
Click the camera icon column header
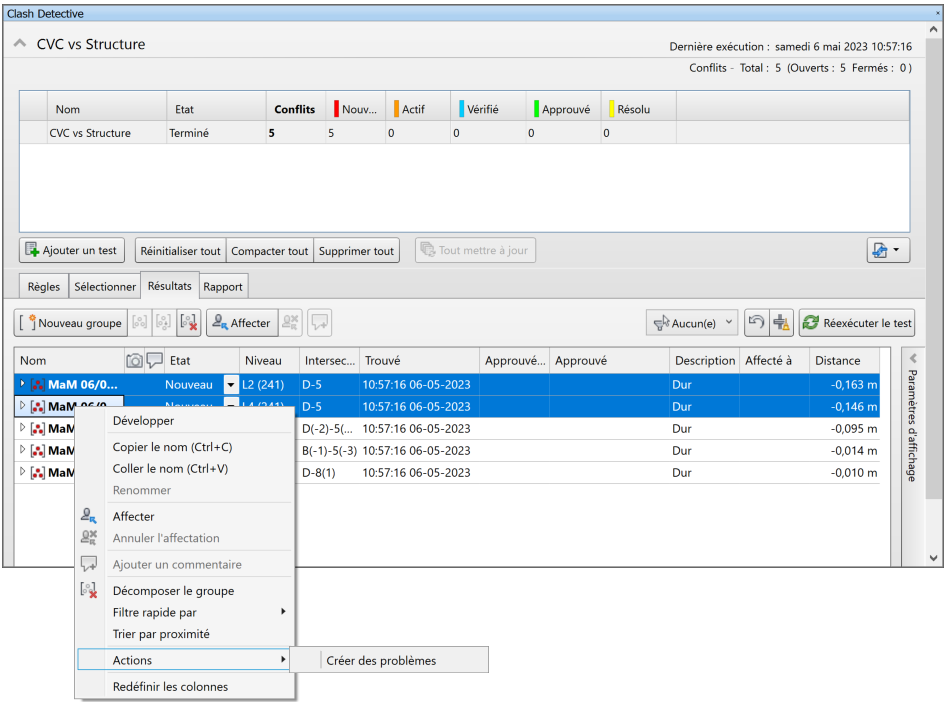134,360
